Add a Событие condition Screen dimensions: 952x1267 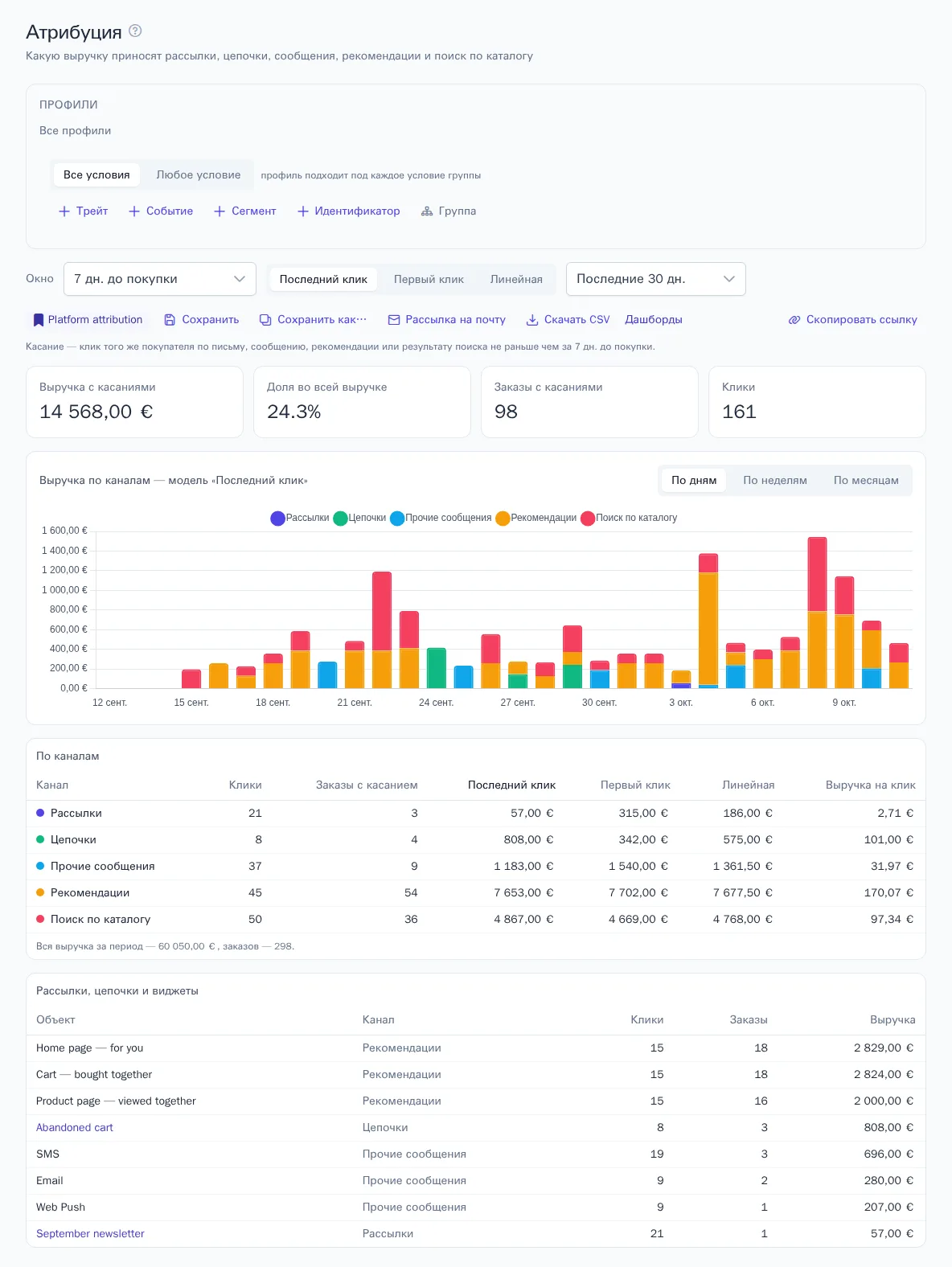click(161, 211)
